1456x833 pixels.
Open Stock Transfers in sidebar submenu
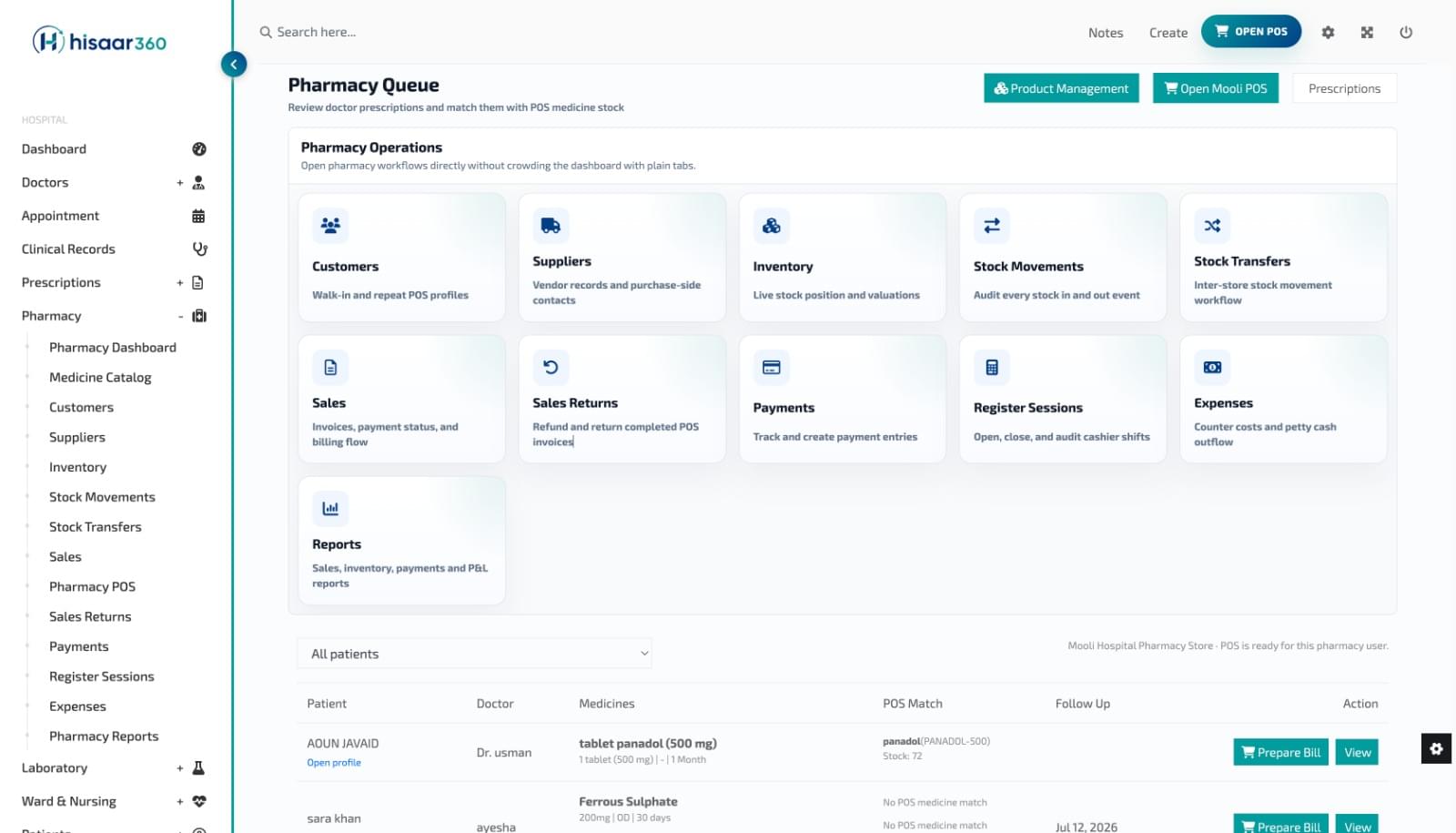[96, 527]
